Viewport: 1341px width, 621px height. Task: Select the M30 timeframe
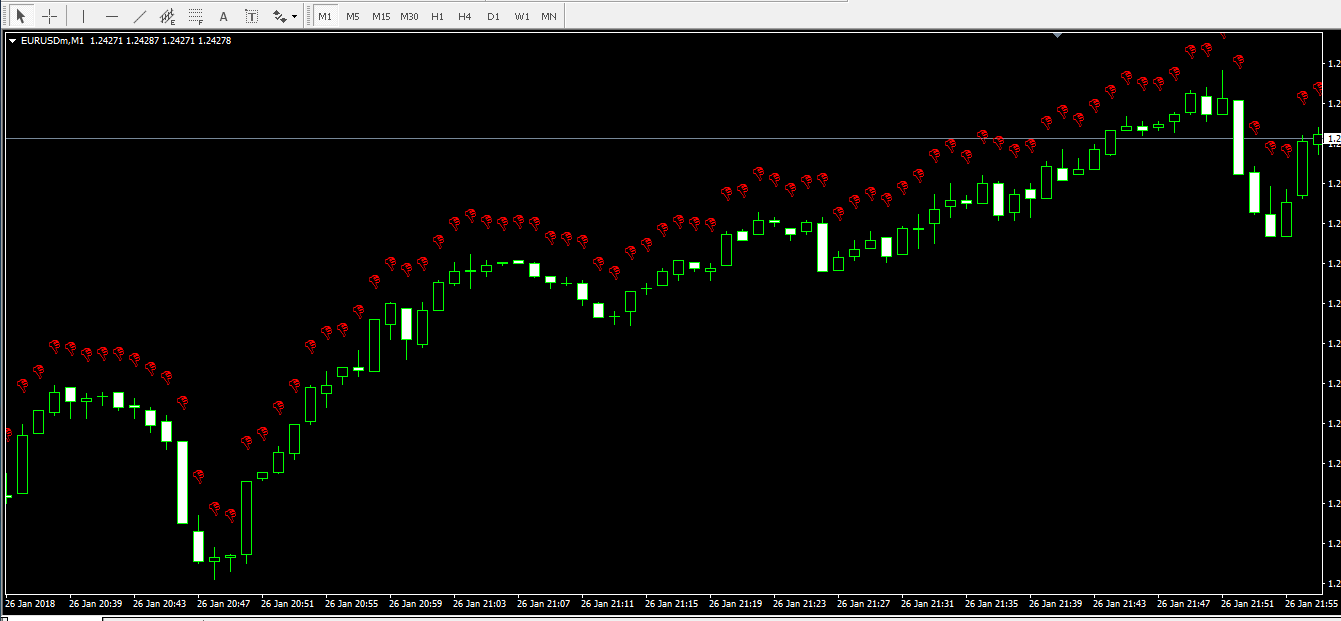point(409,16)
